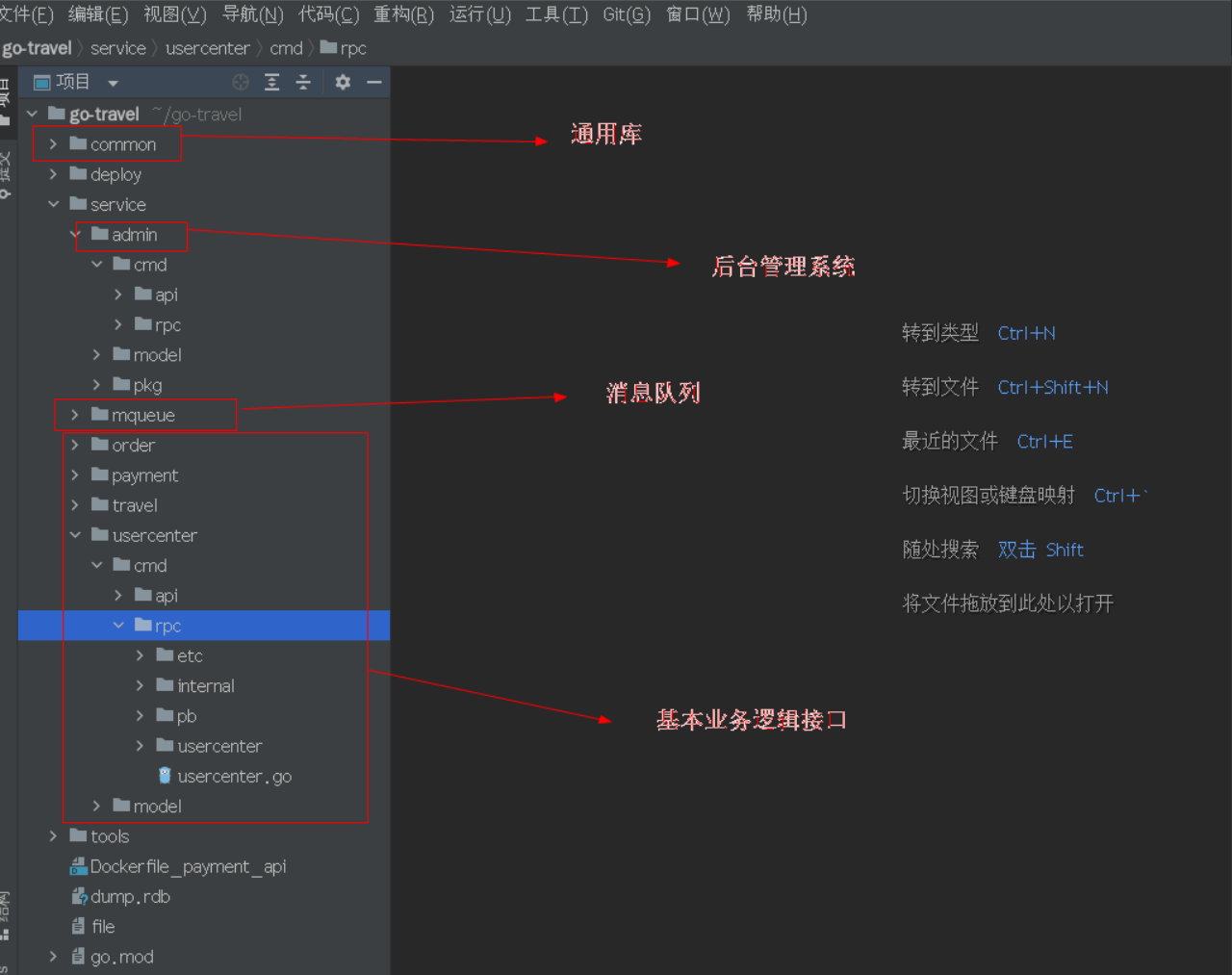Click the Go file icon beside usercenter.go
This screenshot has width=1232, height=975.
(164, 776)
